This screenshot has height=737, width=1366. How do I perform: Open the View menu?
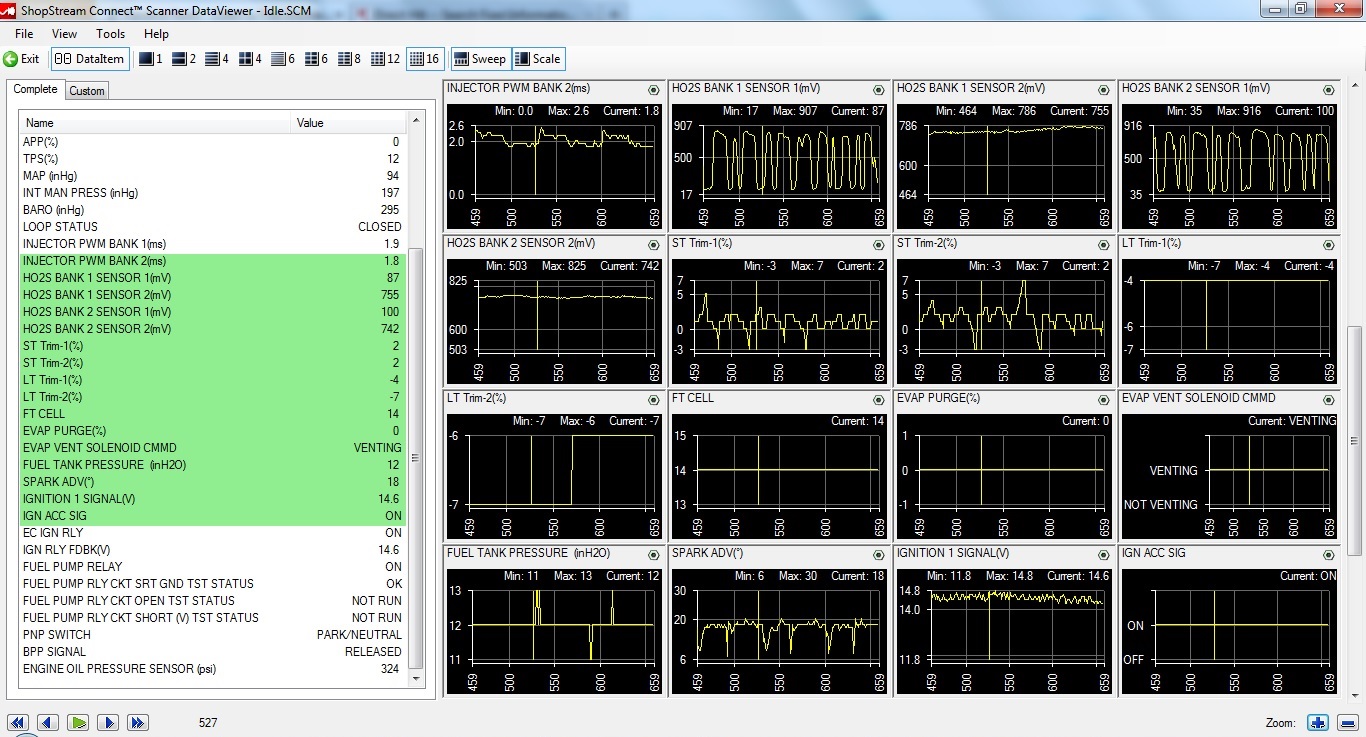[x=64, y=34]
